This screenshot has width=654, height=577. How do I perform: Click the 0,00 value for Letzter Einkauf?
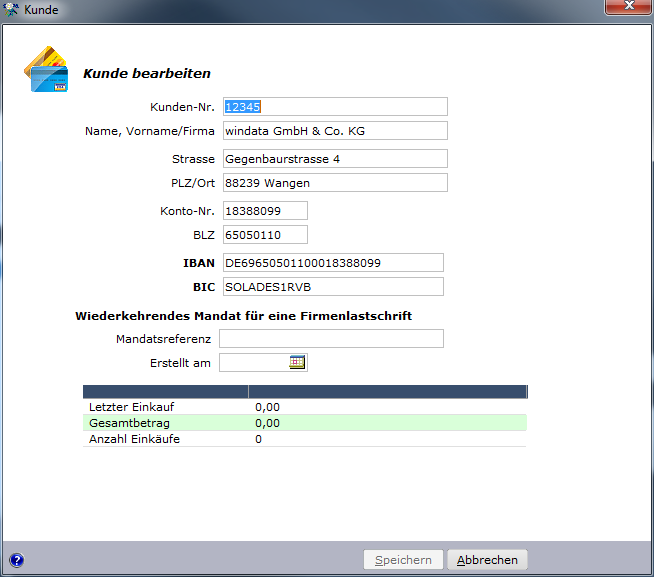pyautogui.click(x=267, y=407)
